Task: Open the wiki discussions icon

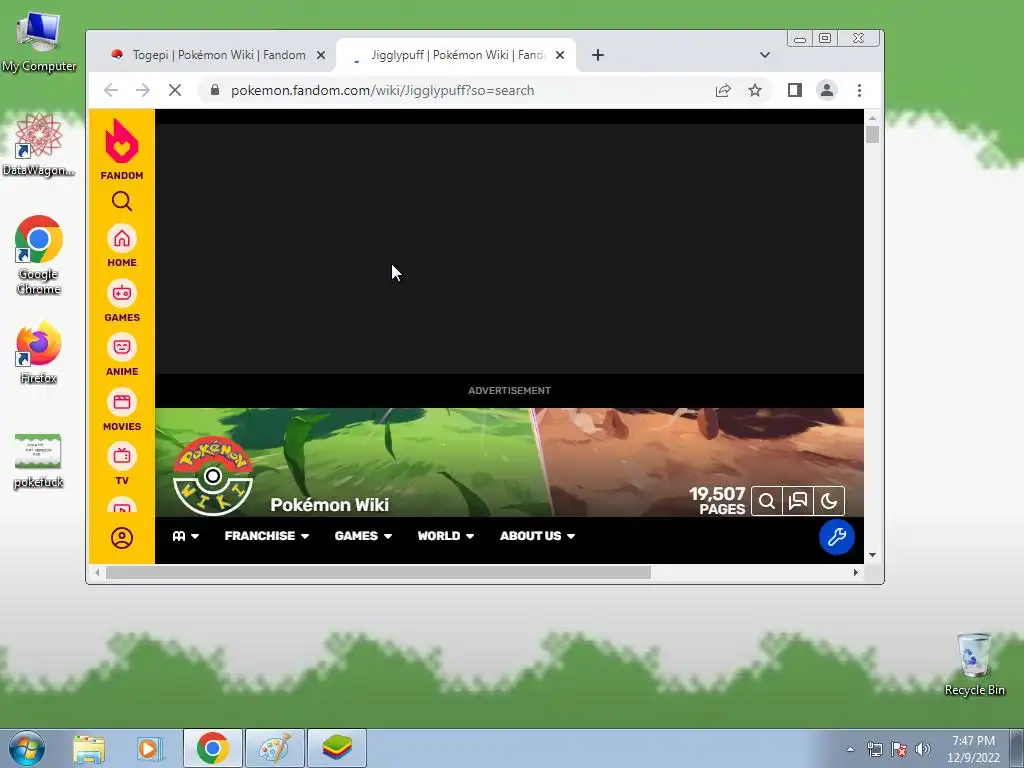Action: click(x=798, y=502)
